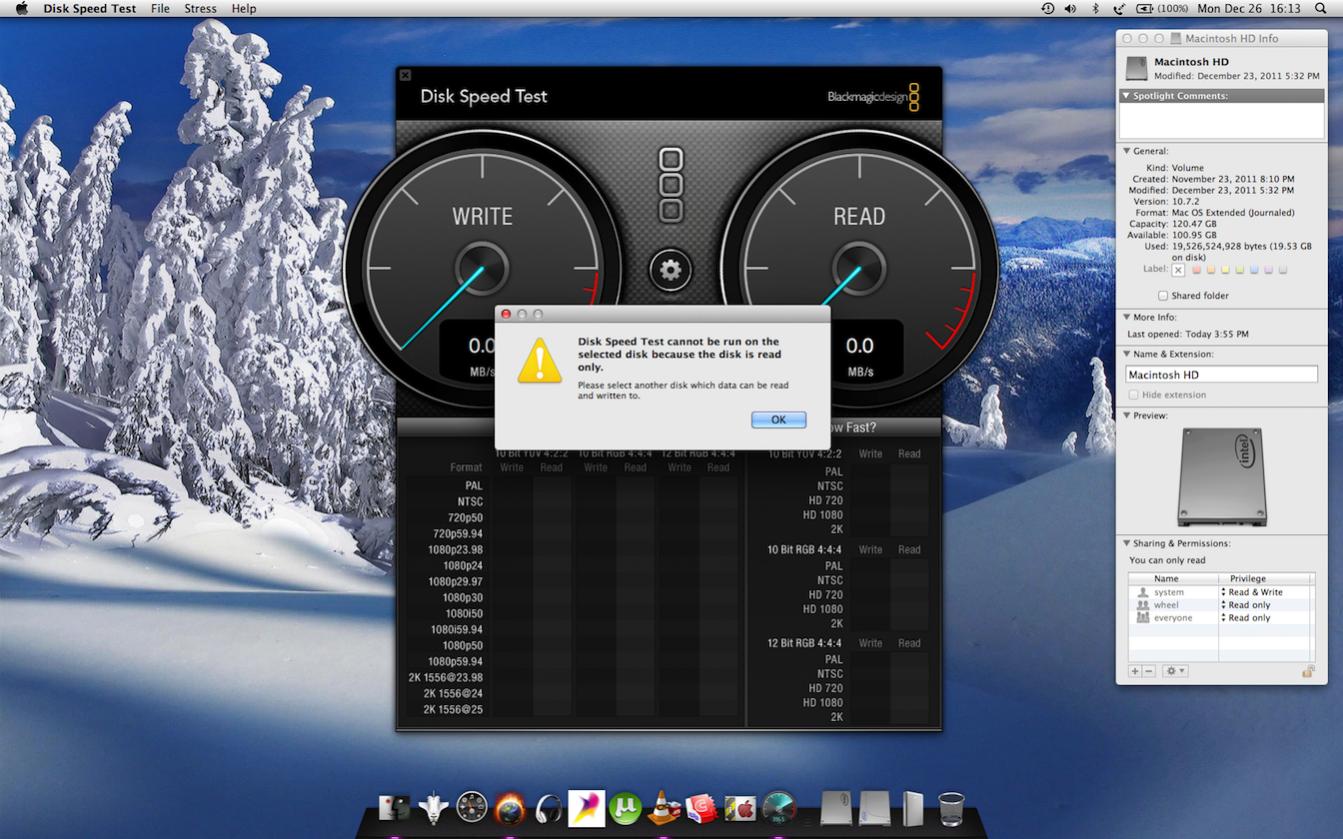Collapse the Name & Extension section
Viewport: 1343px width, 839px height.
[1126, 354]
